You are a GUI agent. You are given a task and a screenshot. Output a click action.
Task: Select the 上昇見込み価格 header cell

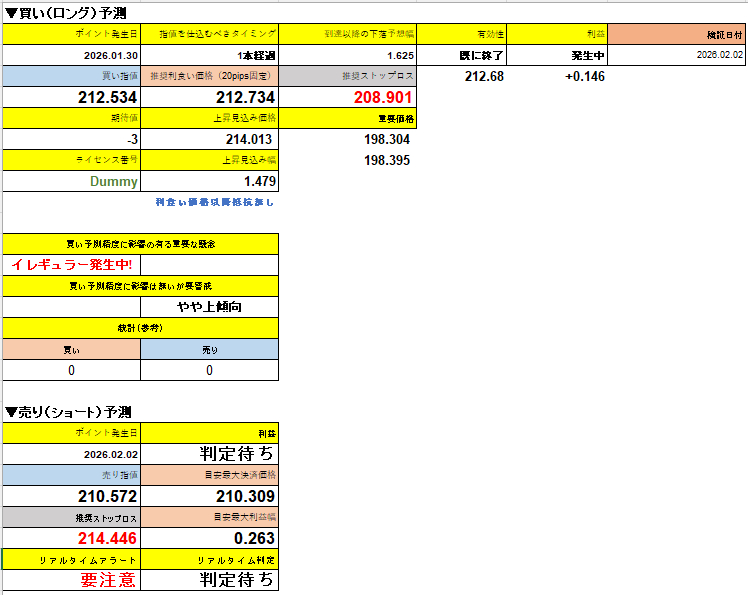pyautogui.click(x=209, y=118)
